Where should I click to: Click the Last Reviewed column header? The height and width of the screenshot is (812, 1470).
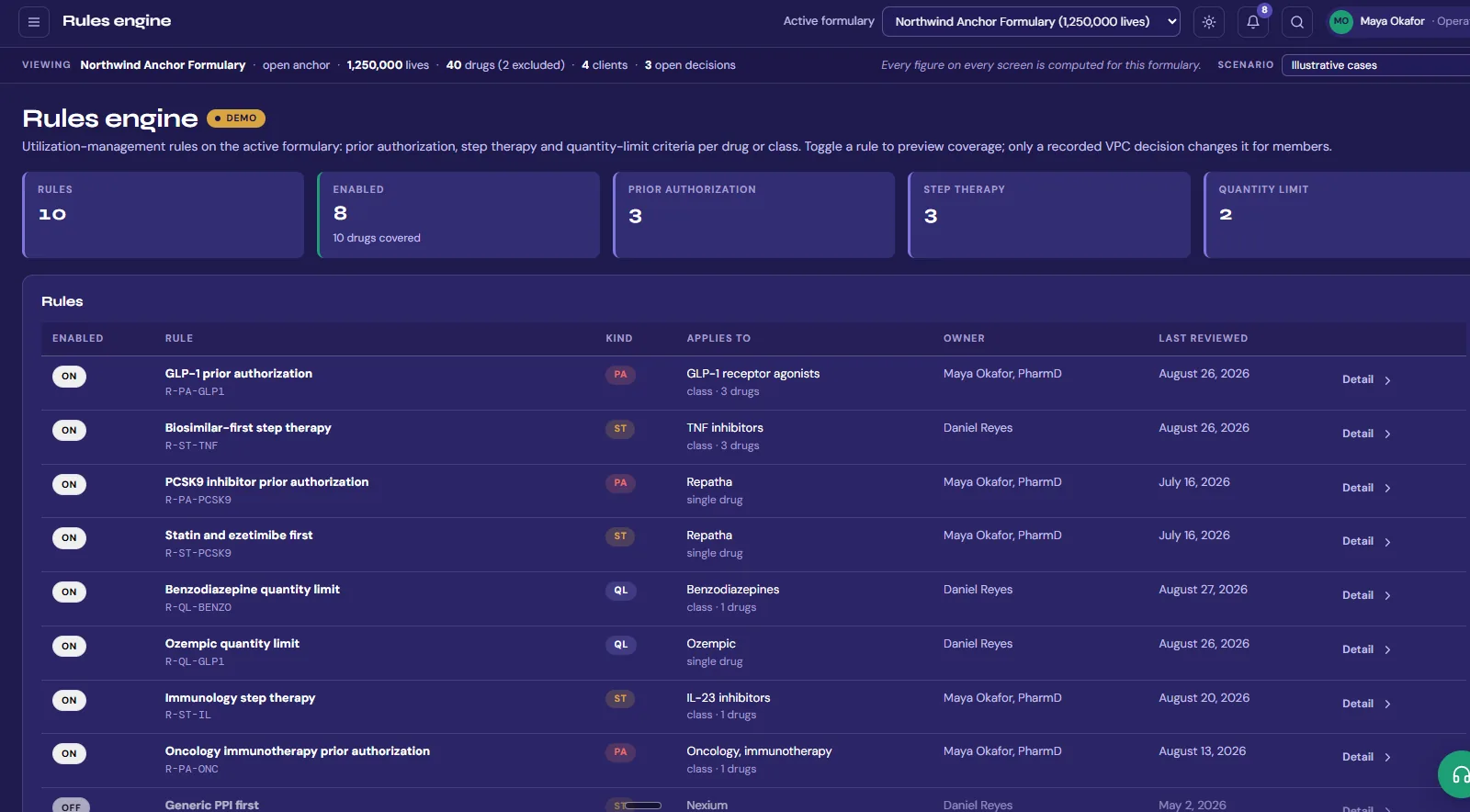point(1203,339)
